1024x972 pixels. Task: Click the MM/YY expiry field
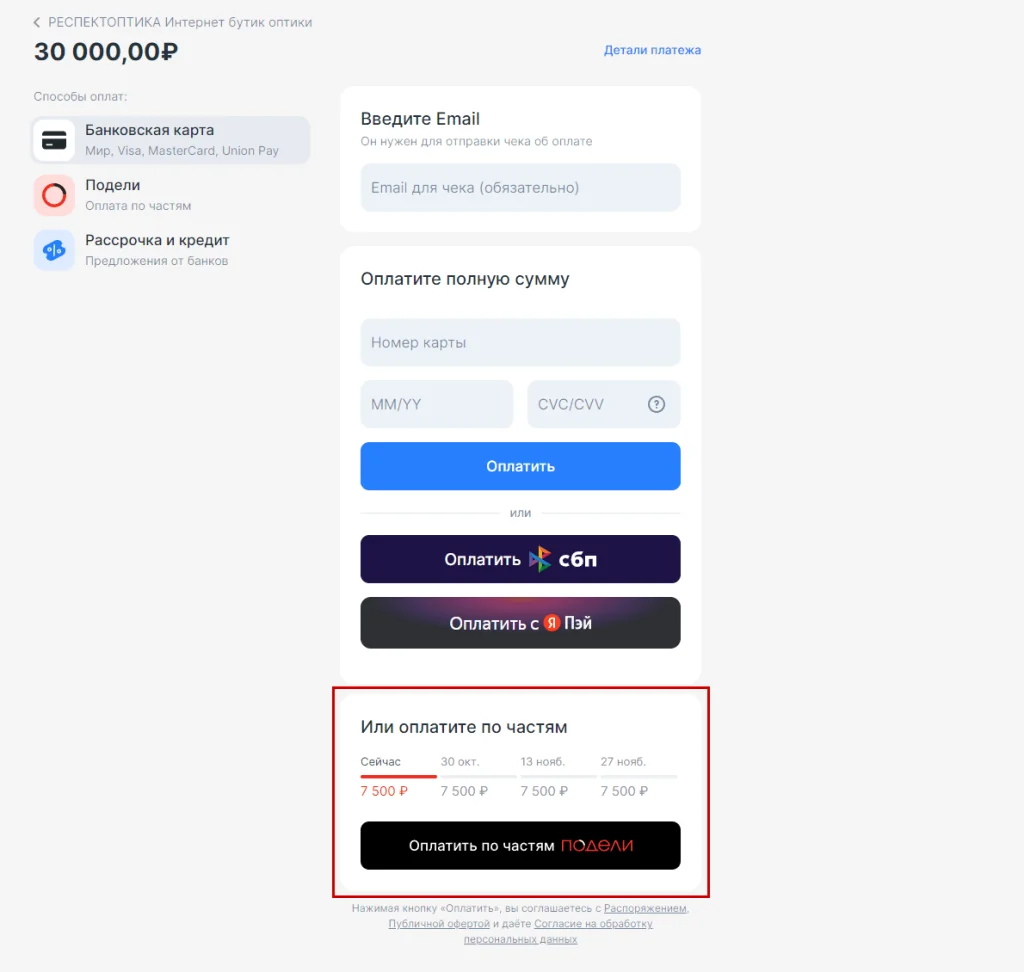437,404
